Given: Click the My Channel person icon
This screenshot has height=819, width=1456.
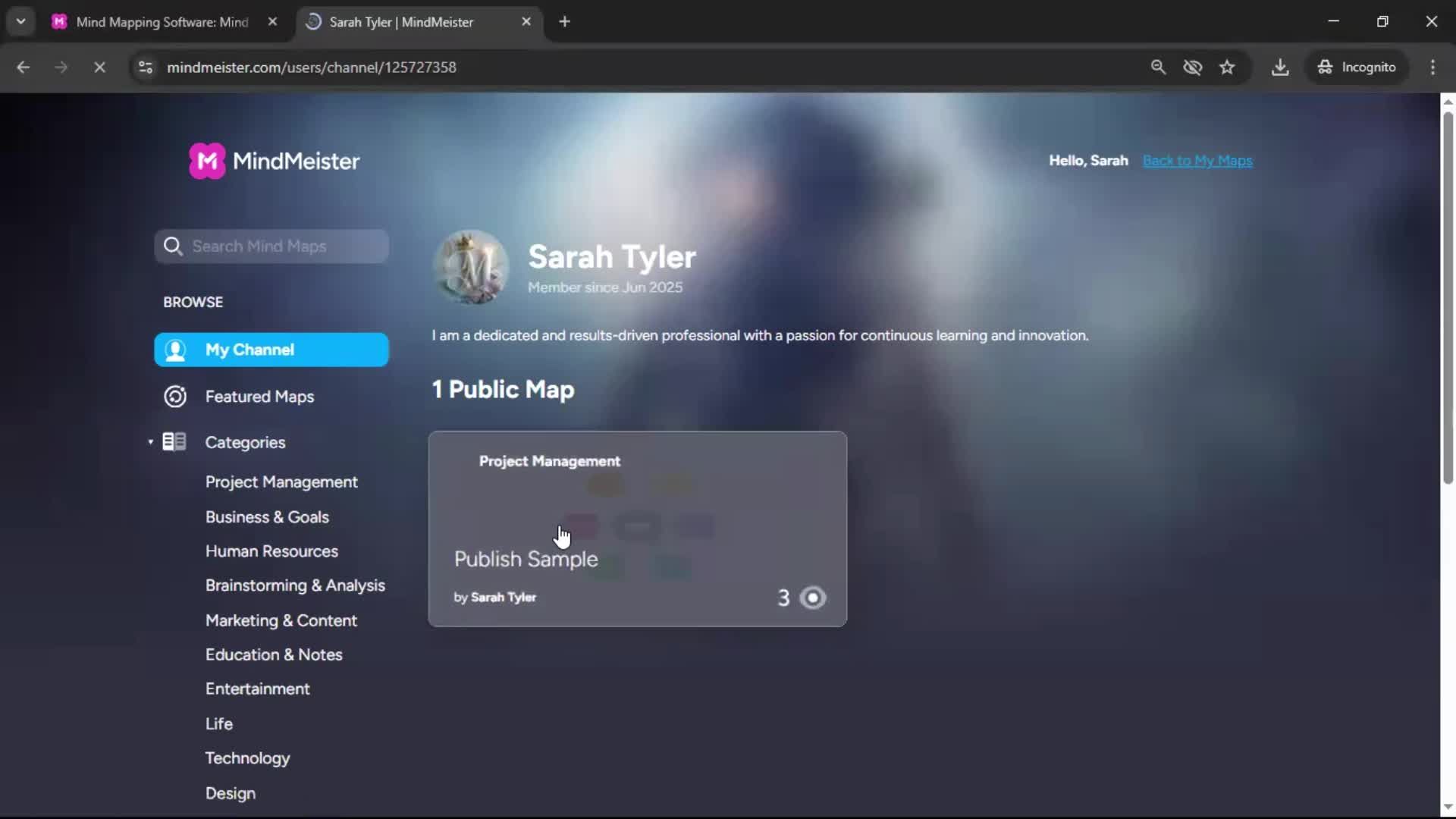Looking at the screenshot, I should click(175, 350).
